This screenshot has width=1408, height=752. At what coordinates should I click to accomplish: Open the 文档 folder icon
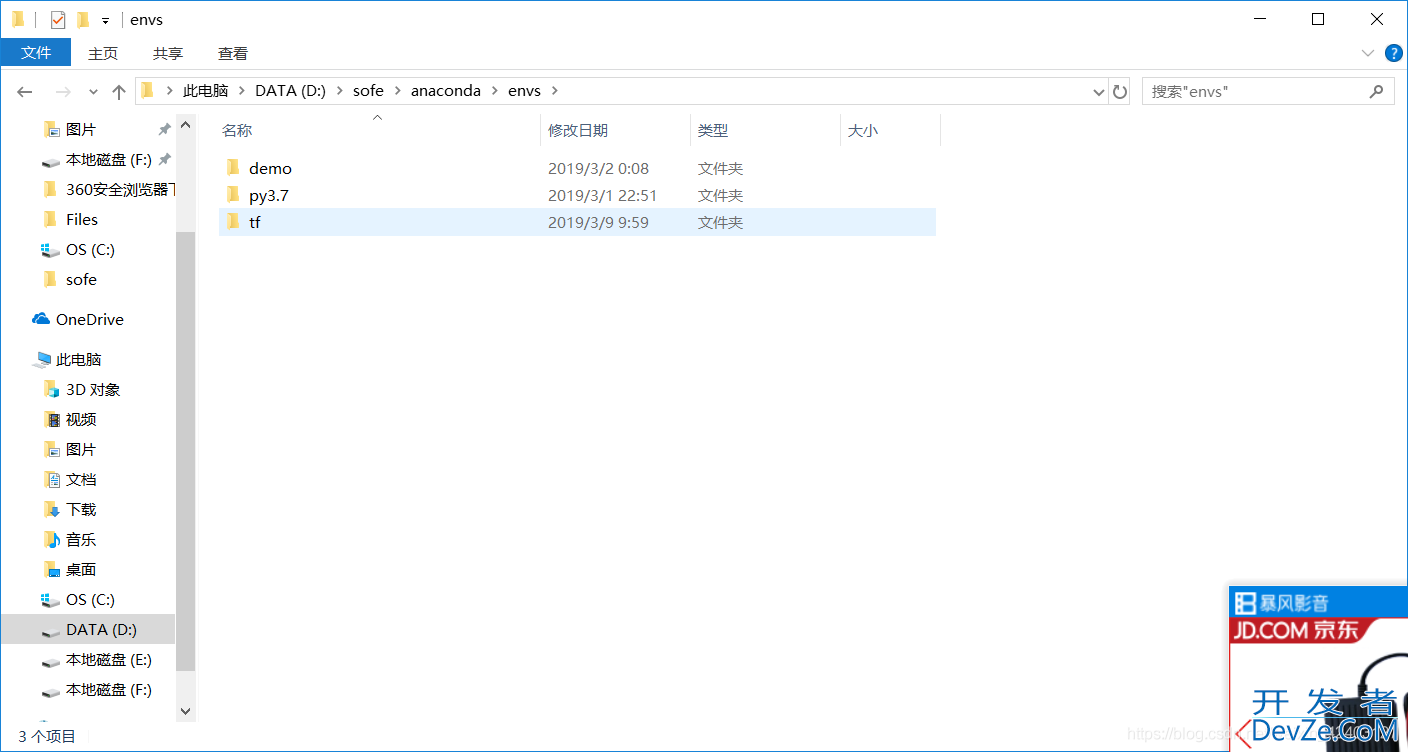point(52,479)
